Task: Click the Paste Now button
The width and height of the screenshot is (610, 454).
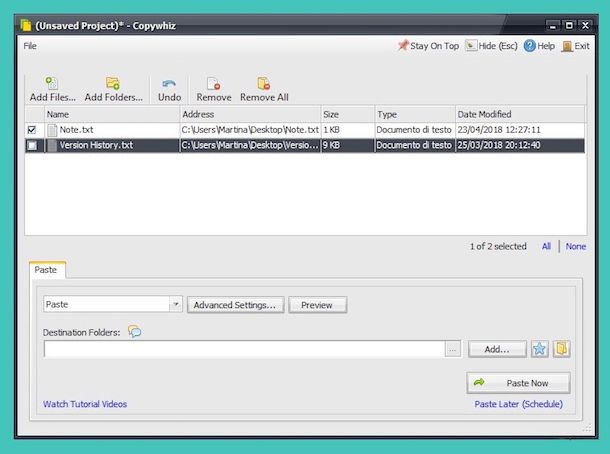Action: 518,383
